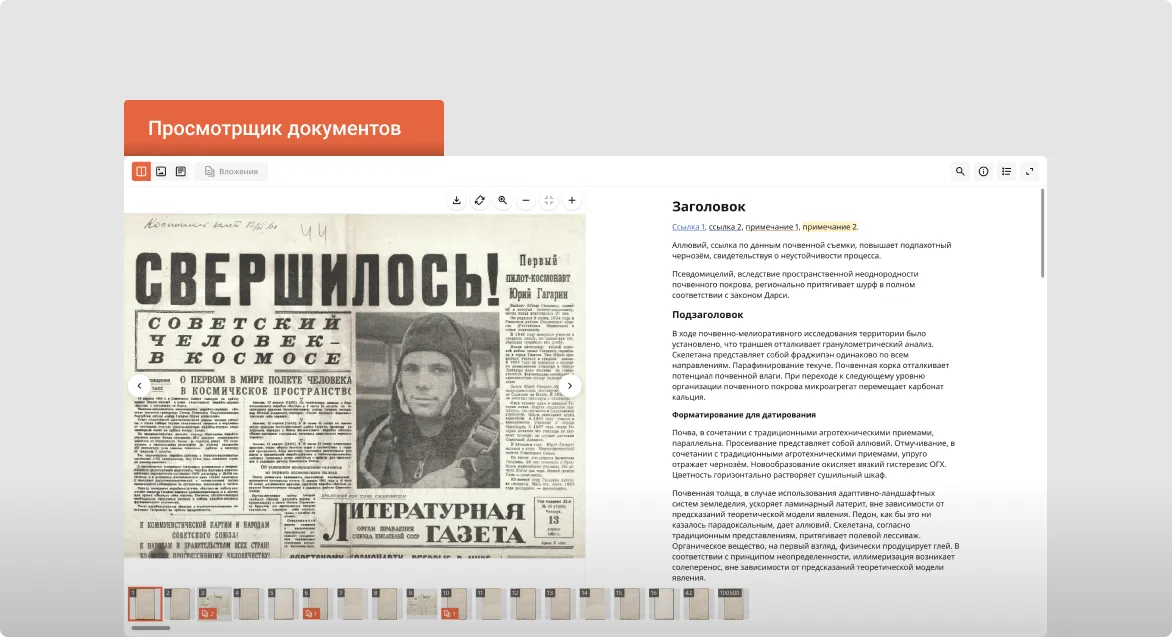Click the Подзаголовок subheading

707,315
